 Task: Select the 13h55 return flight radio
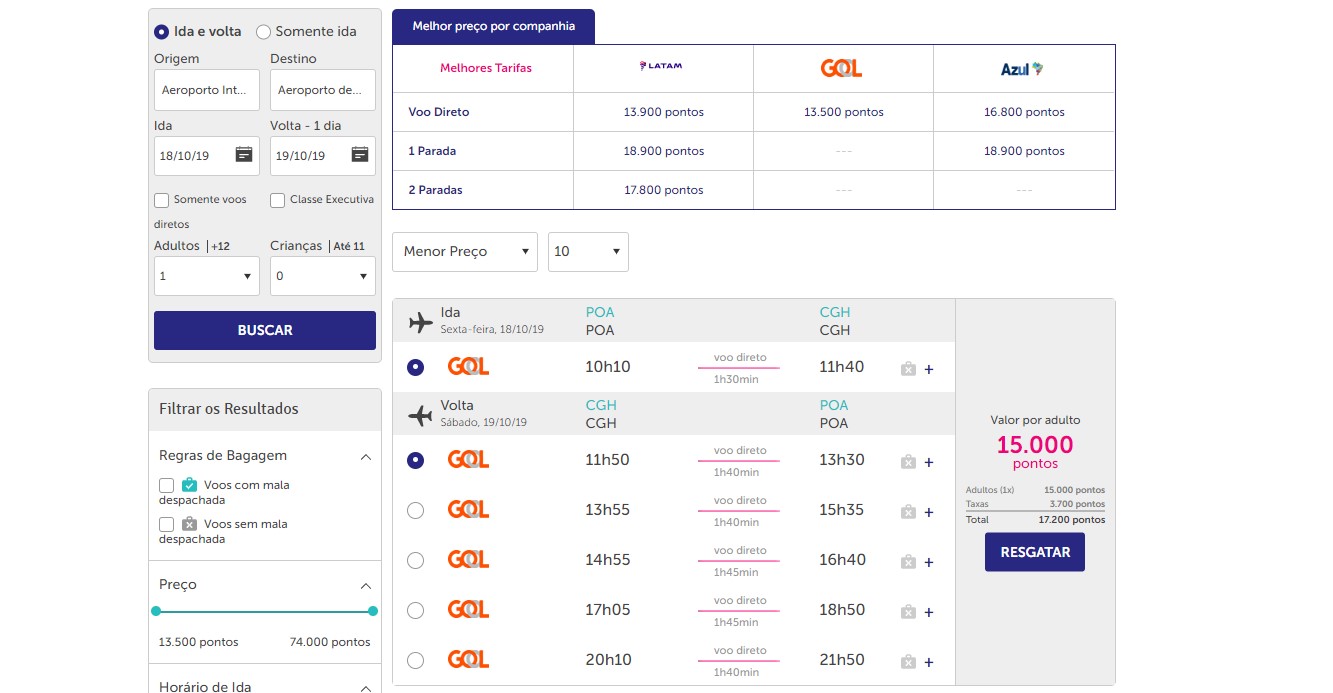point(416,510)
